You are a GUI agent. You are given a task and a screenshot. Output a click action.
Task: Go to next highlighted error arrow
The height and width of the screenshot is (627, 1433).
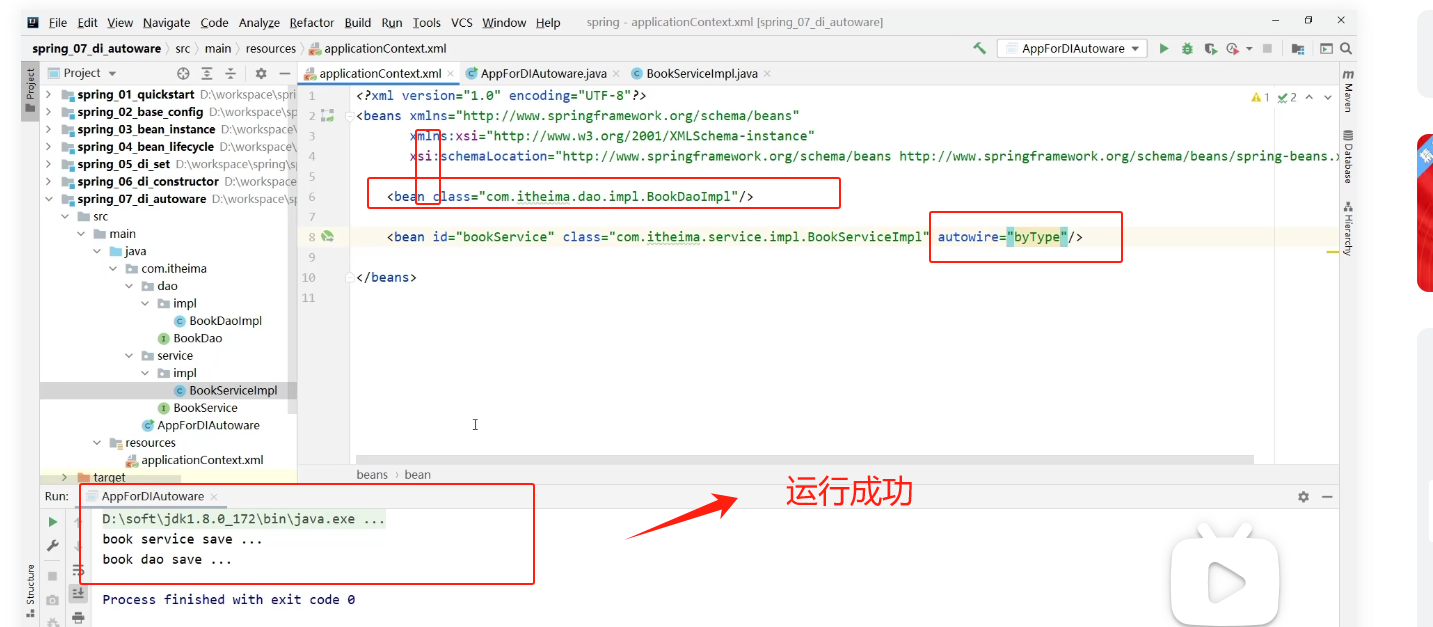point(1327,97)
